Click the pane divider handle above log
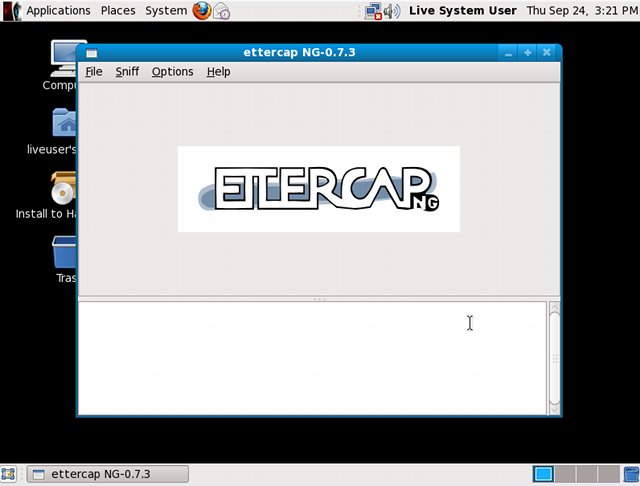This screenshot has width=640, height=486. tap(319, 299)
